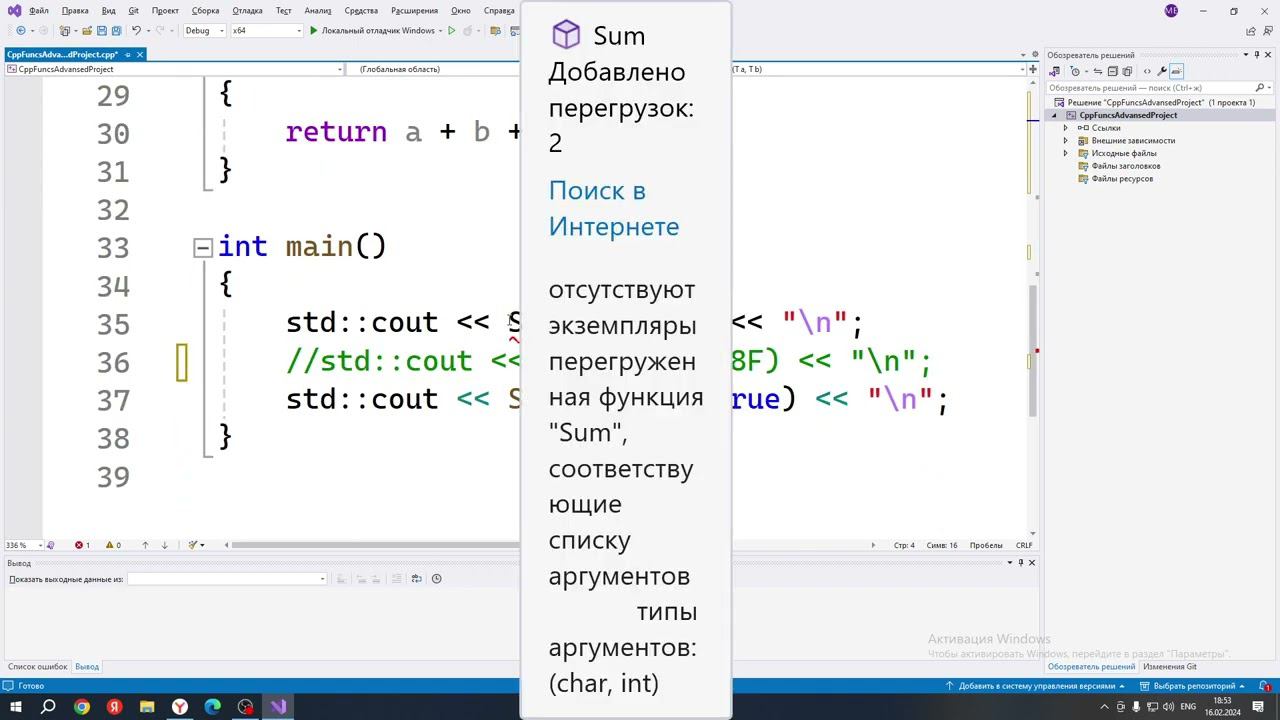Go to previous issue with up arrow

[x=145, y=545]
